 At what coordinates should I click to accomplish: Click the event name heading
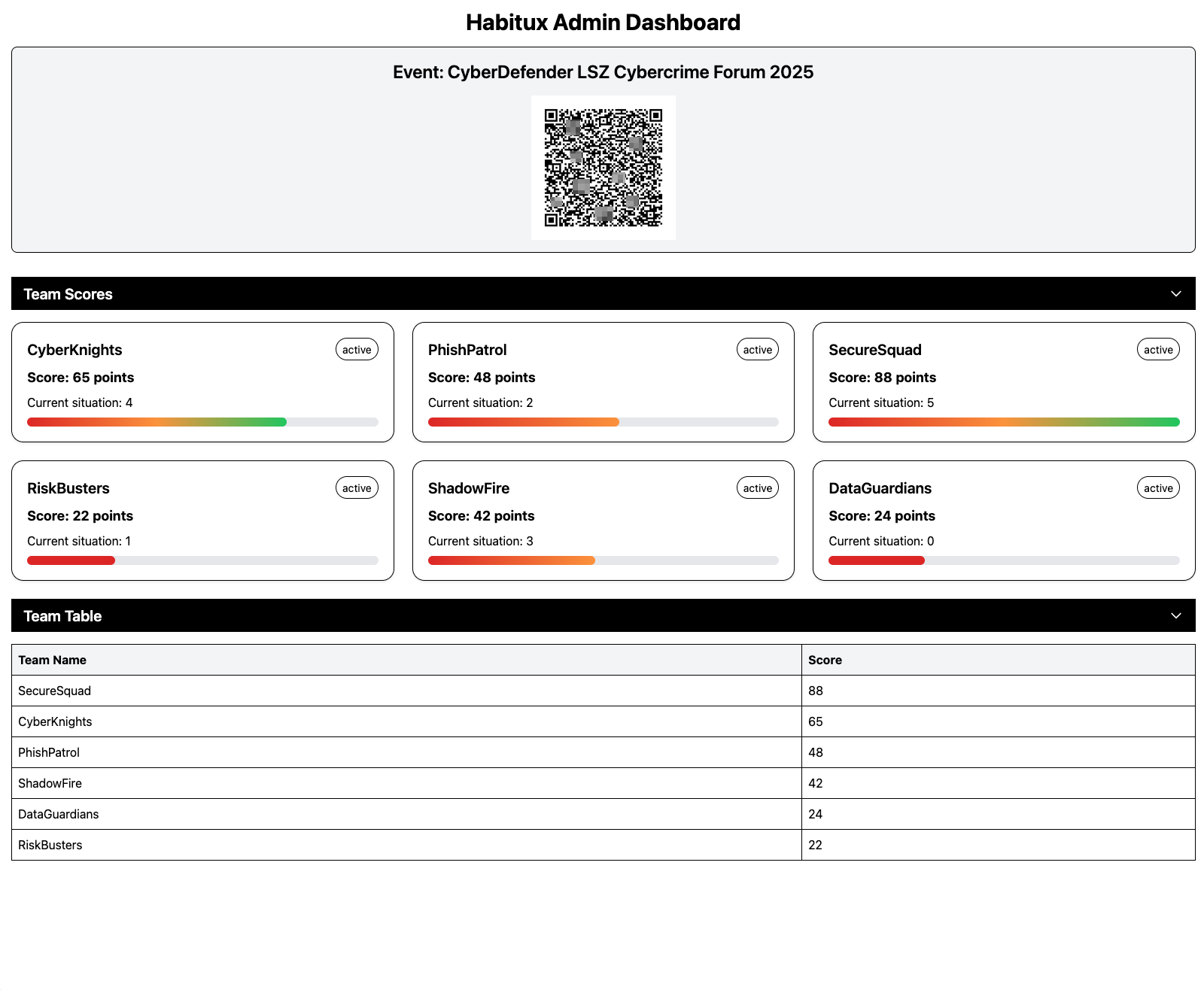[x=604, y=72]
